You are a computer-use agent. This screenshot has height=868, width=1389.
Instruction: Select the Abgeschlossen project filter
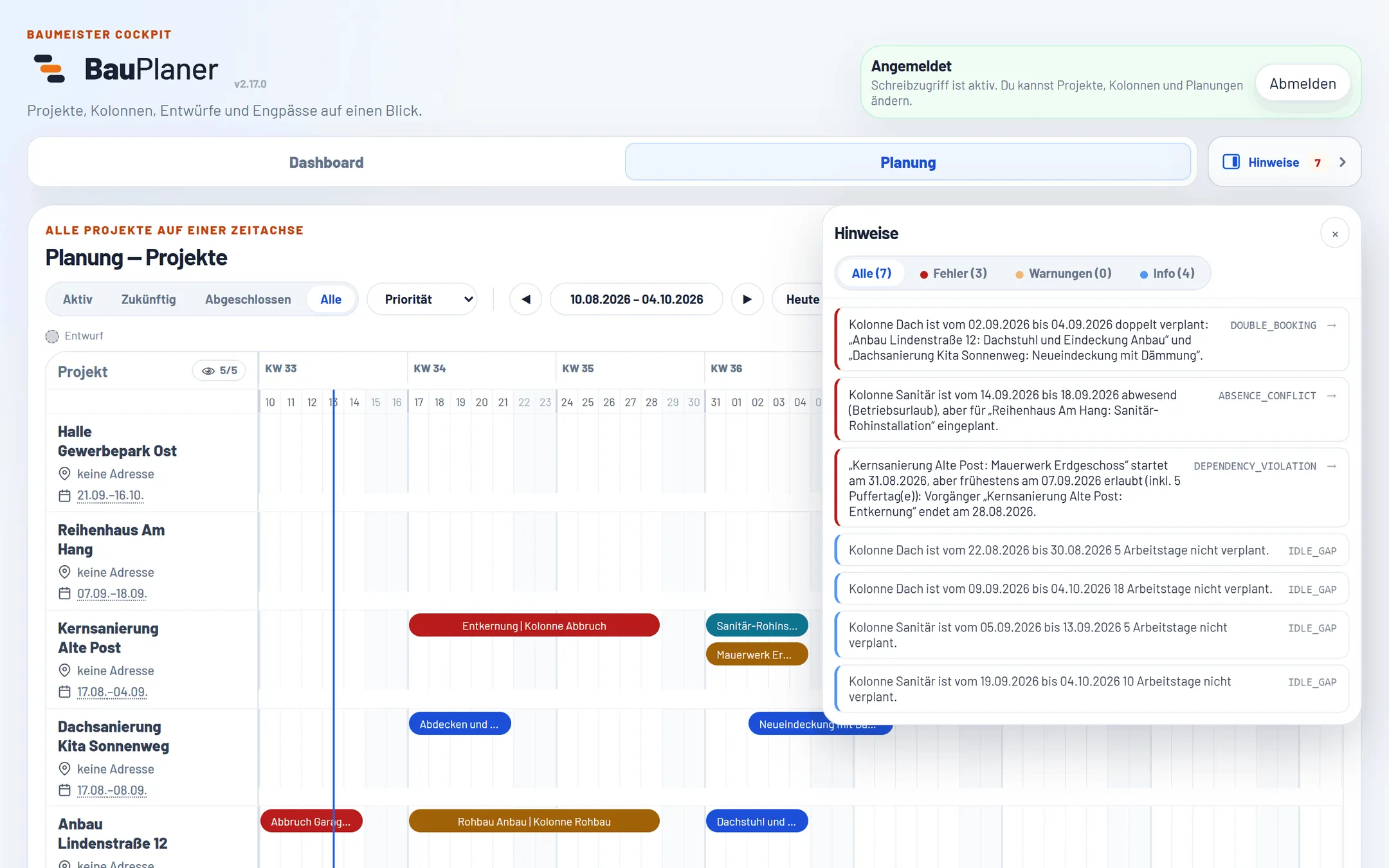(248, 299)
